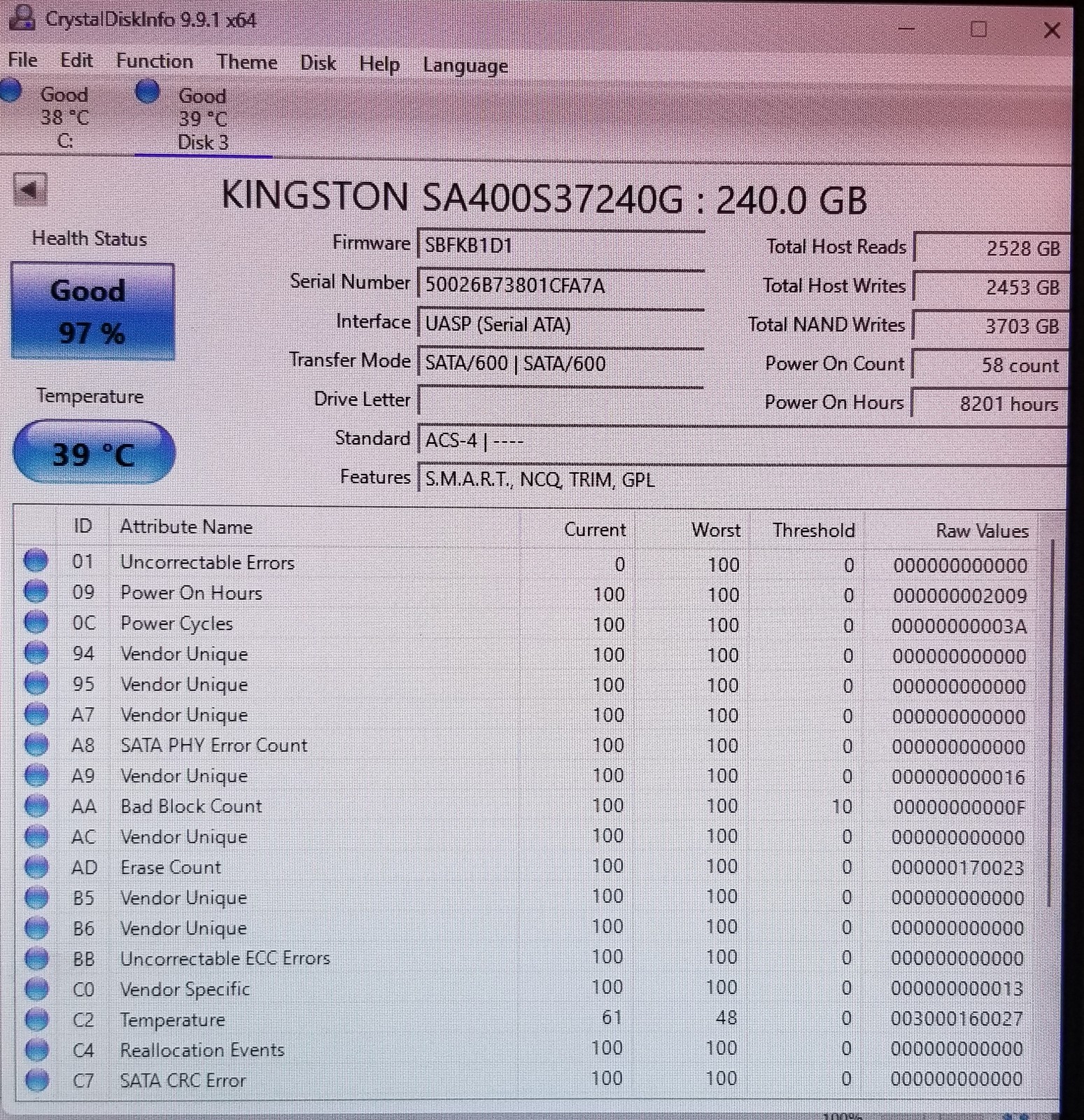This screenshot has width=1084, height=1120.
Task: Open the Theme menu
Action: 247,62
